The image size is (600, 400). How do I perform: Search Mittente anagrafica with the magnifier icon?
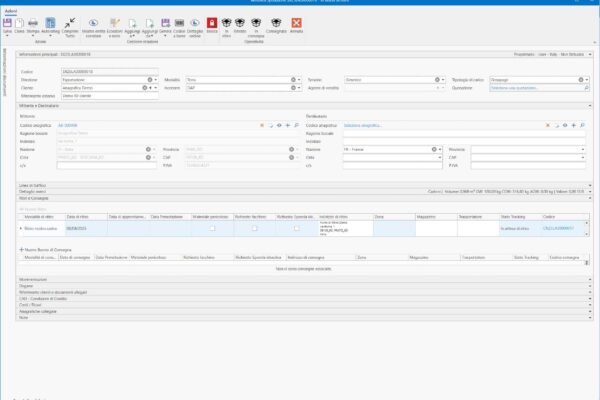tap(296, 126)
